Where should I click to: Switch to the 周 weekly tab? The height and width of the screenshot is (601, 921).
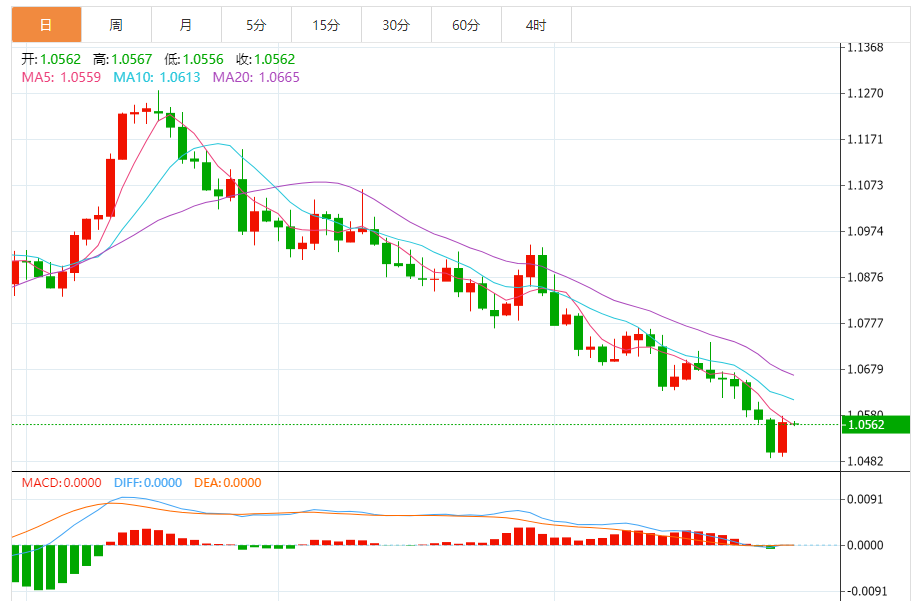point(116,25)
